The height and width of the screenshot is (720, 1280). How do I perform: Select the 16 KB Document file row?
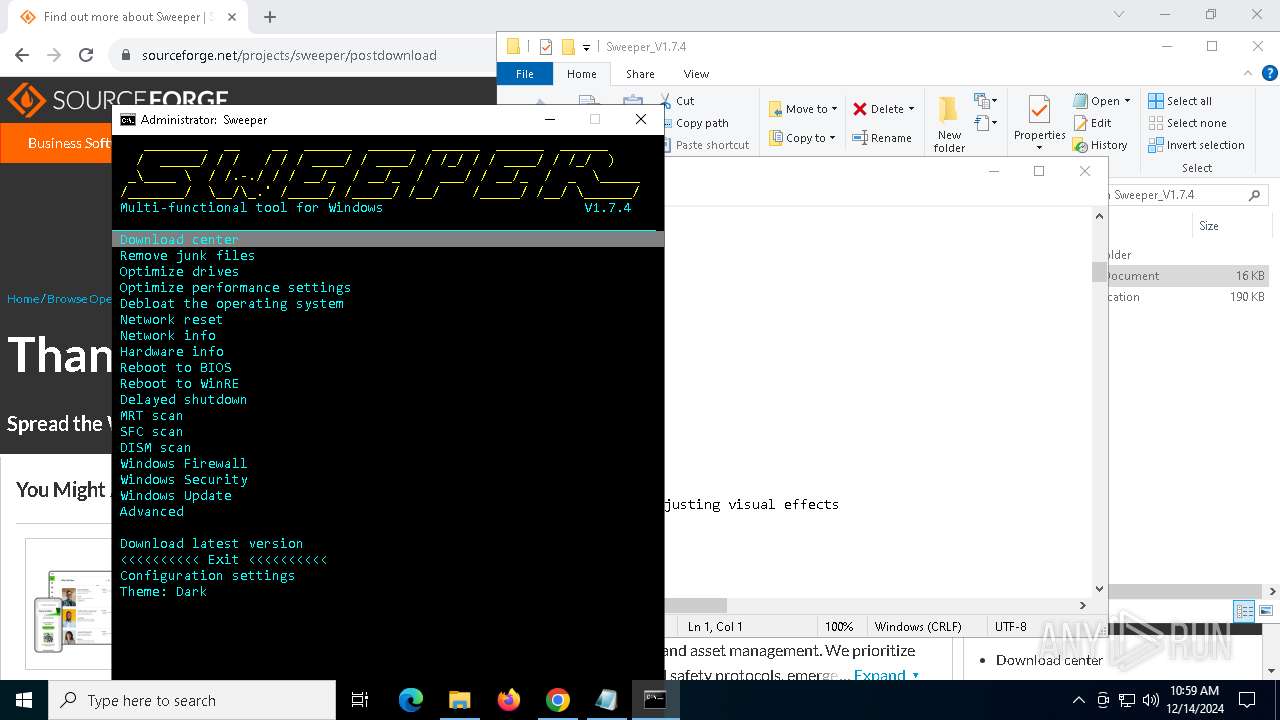click(x=1186, y=276)
